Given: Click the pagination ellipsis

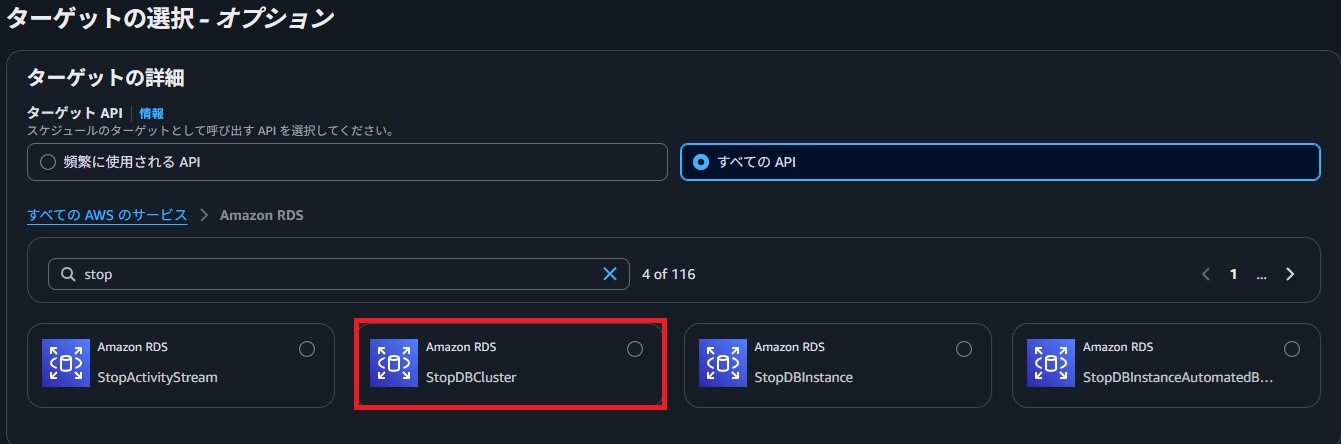Looking at the screenshot, I should click(1262, 275).
